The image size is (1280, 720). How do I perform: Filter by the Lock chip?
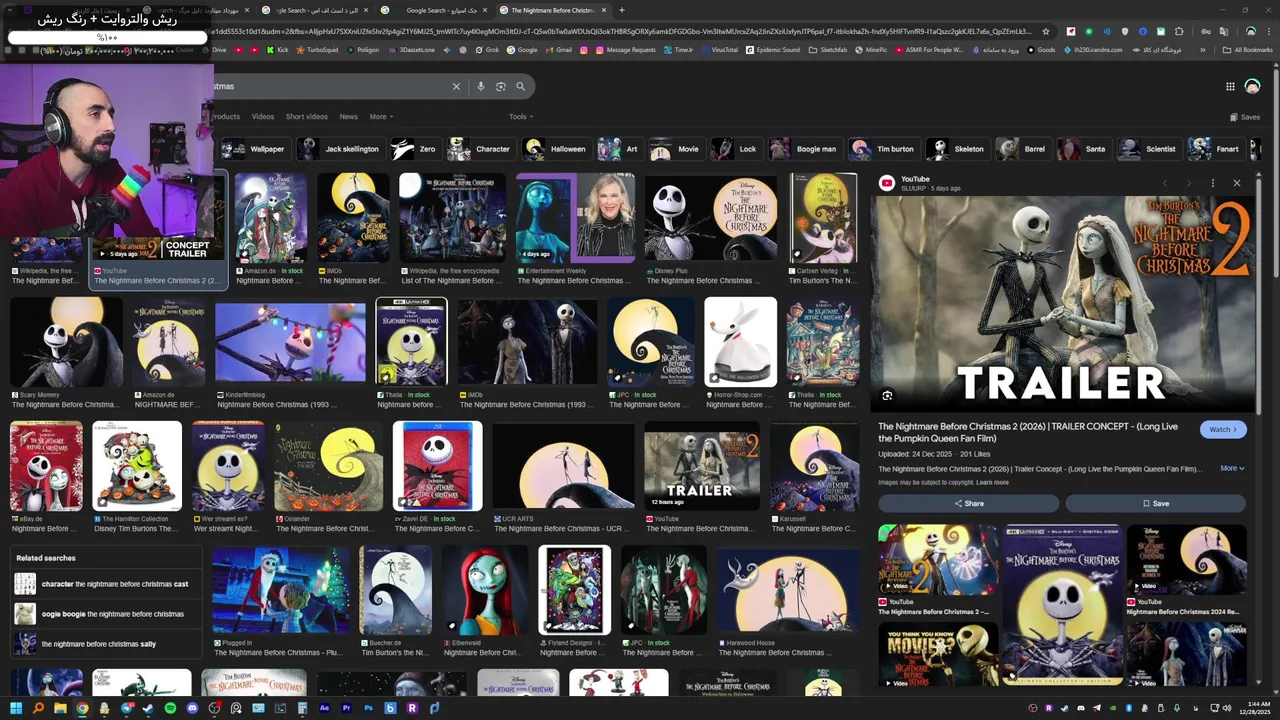click(735, 149)
